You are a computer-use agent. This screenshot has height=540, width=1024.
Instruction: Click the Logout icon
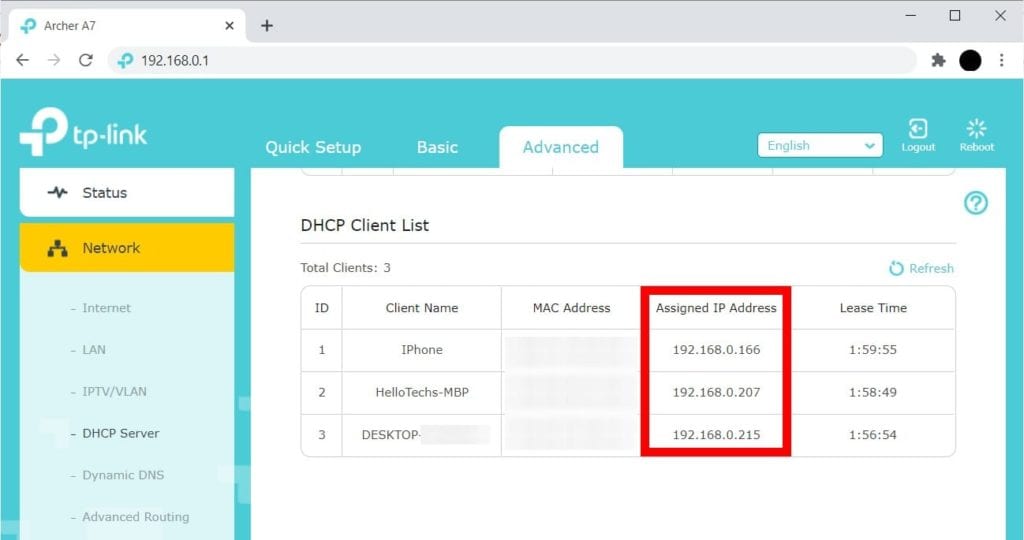[x=918, y=129]
